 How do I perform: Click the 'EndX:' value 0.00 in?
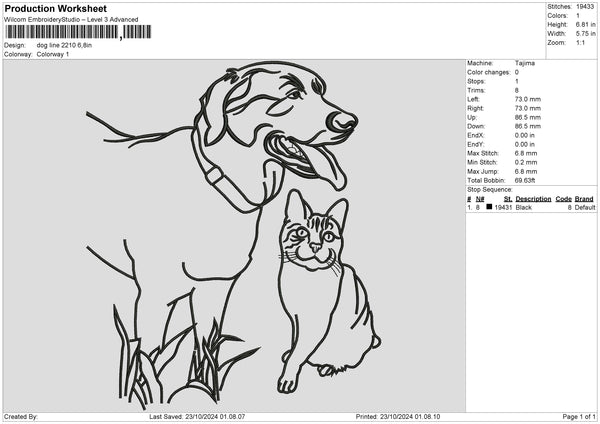[x=525, y=135]
